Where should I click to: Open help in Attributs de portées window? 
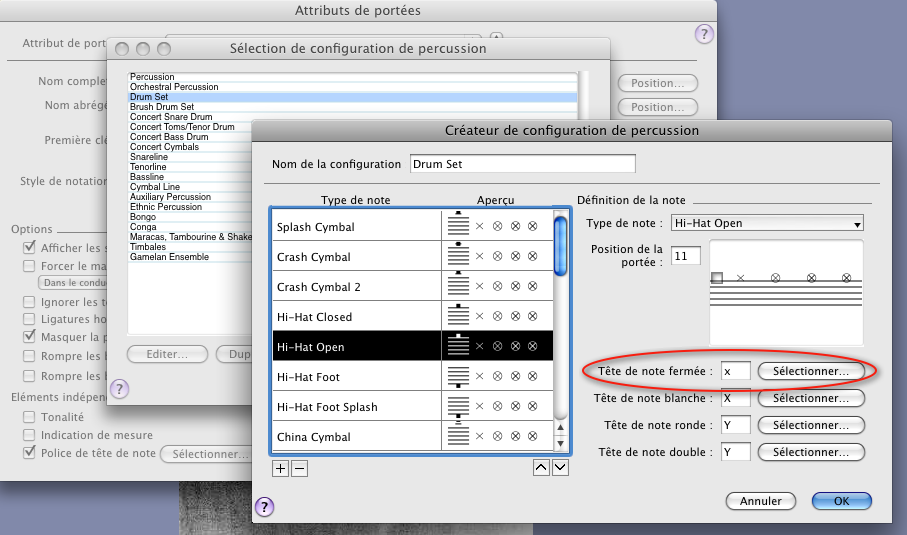pos(703,35)
